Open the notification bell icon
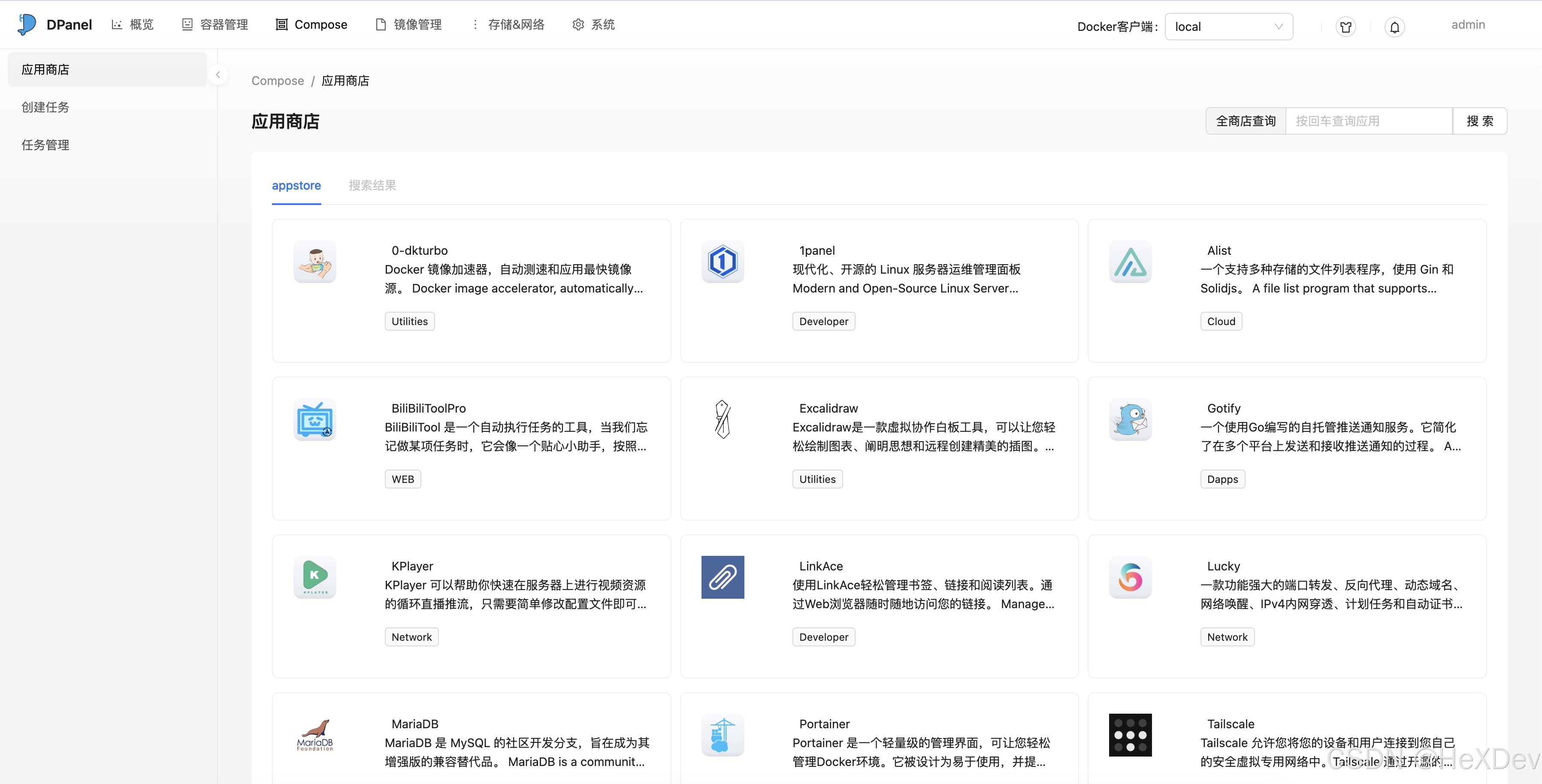Screen dimensions: 1542x784 (1394, 27)
